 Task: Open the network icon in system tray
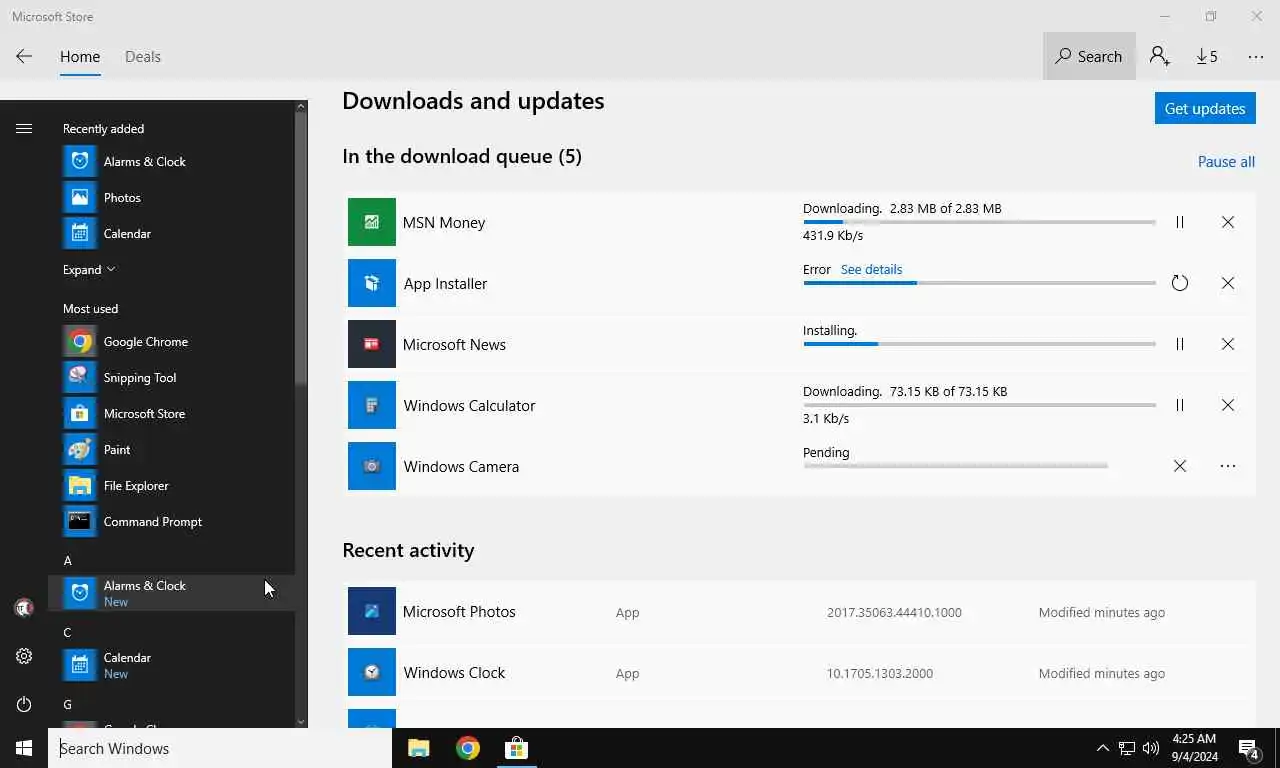pos(1127,748)
